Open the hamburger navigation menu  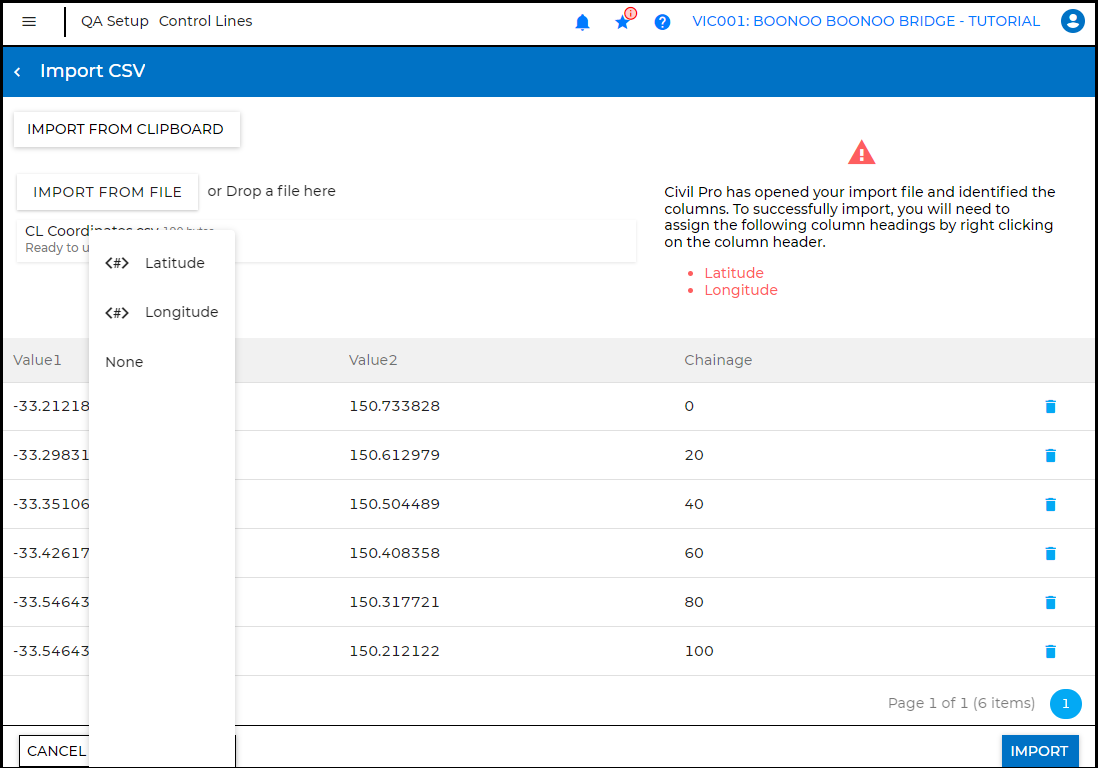(x=29, y=22)
